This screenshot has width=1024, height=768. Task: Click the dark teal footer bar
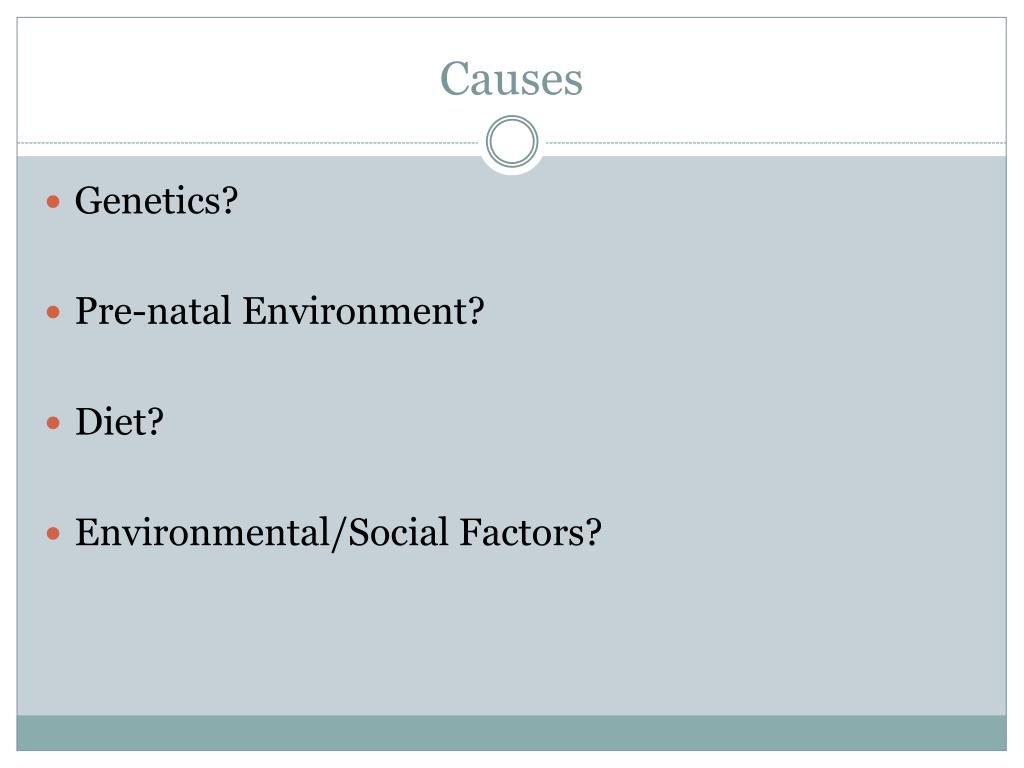point(511,733)
